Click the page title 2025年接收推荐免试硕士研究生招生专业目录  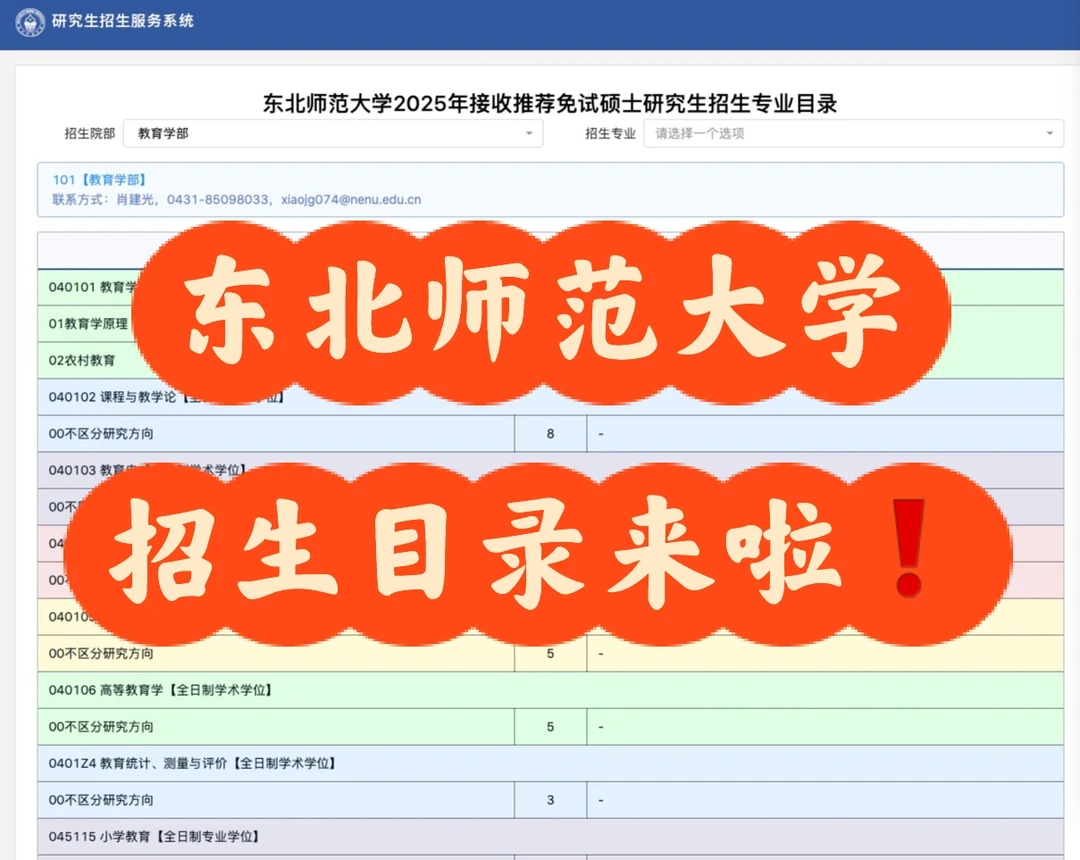[x=550, y=101]
